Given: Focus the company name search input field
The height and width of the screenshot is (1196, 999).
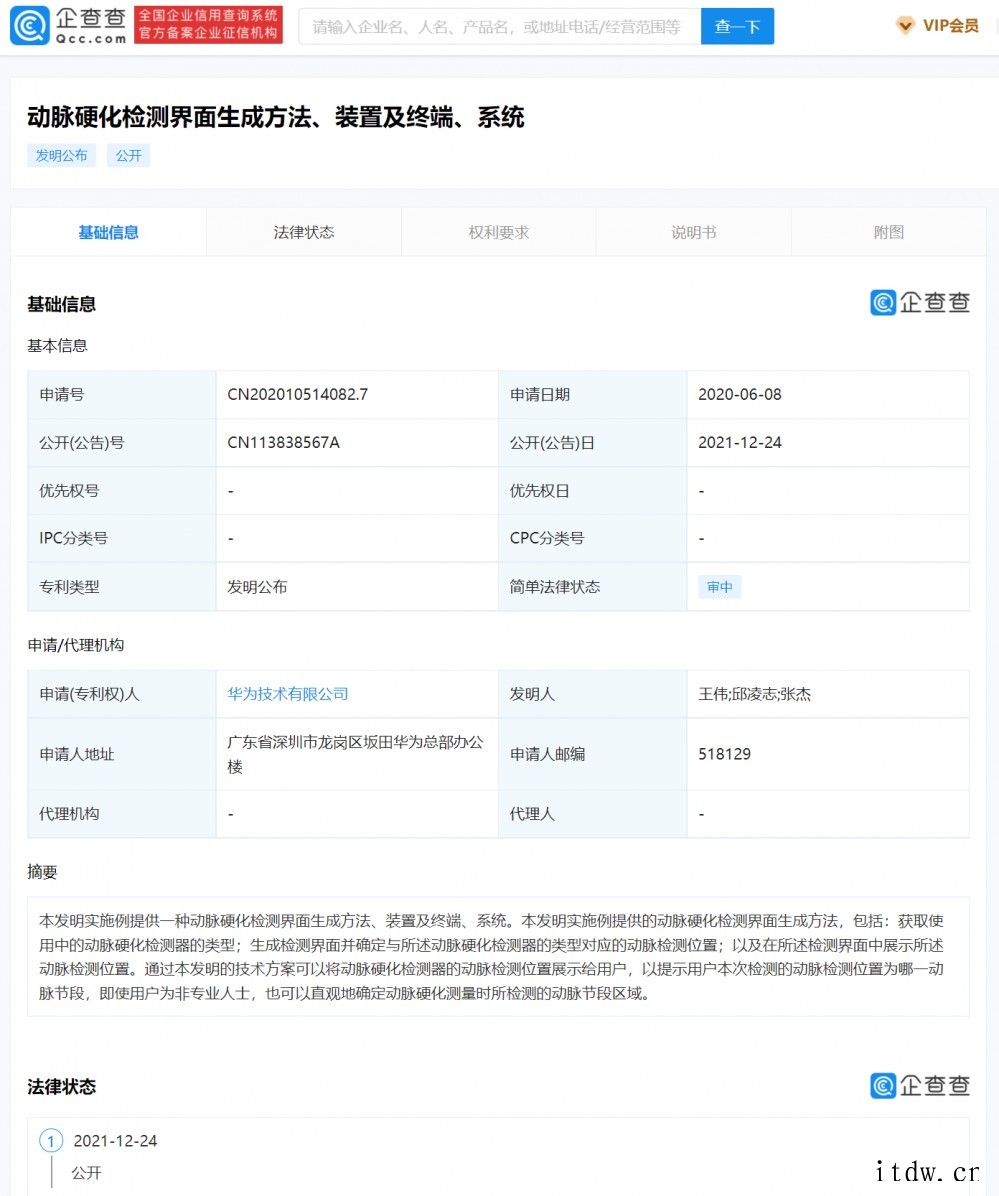Looking at the screenshot, I should click(x=500, y=27).
